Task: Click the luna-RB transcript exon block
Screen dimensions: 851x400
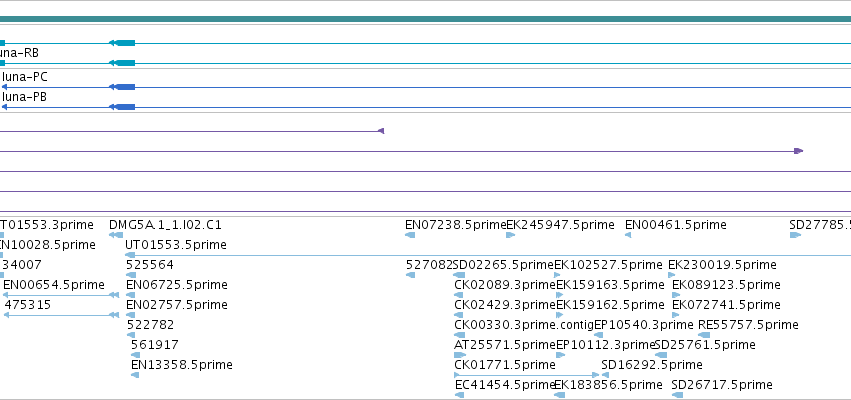Action: (122, 64)
